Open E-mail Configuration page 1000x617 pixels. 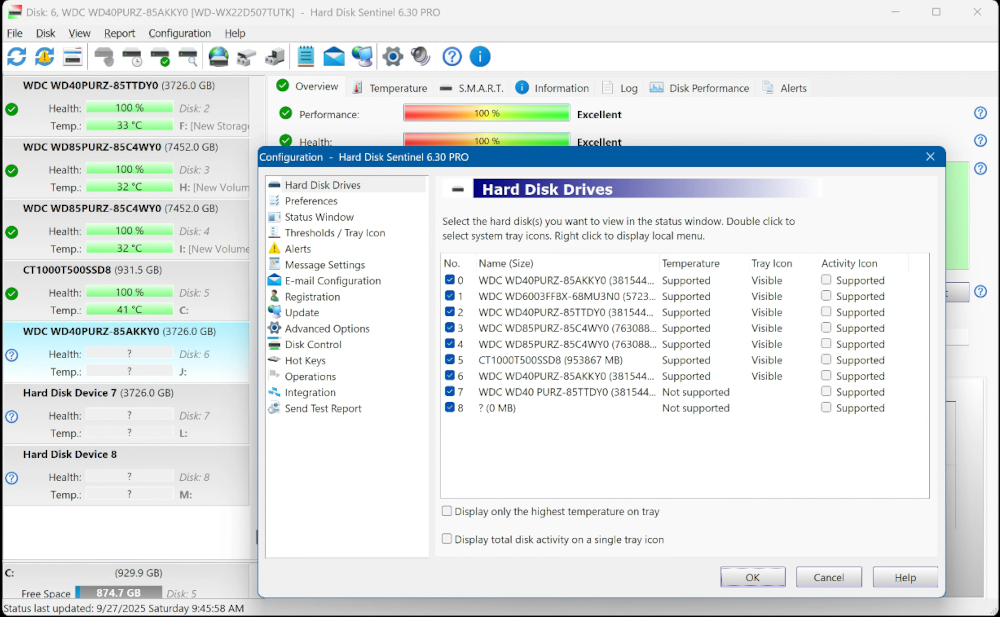click(333, 281)
